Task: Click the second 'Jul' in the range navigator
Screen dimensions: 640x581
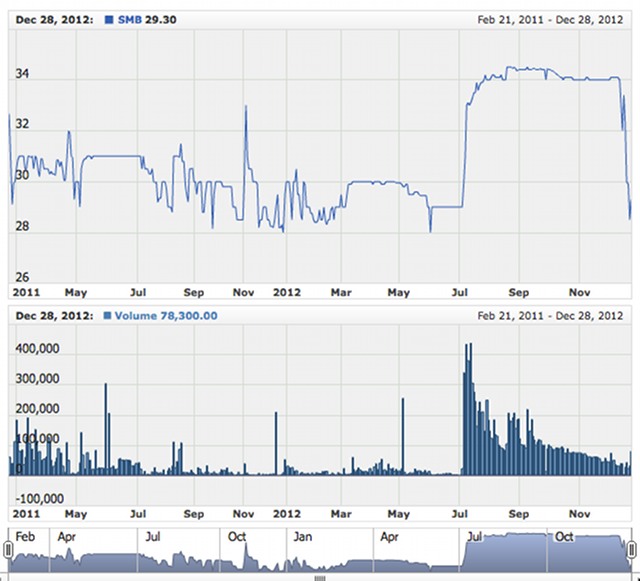Action: coord(475,536)
